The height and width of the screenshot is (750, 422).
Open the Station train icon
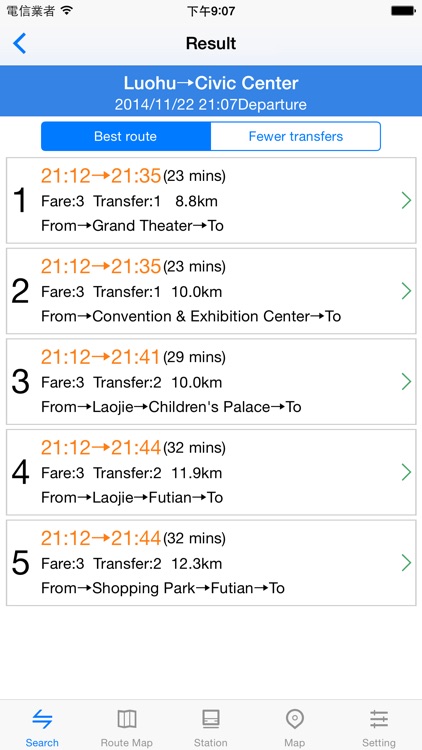click(211, 719)
